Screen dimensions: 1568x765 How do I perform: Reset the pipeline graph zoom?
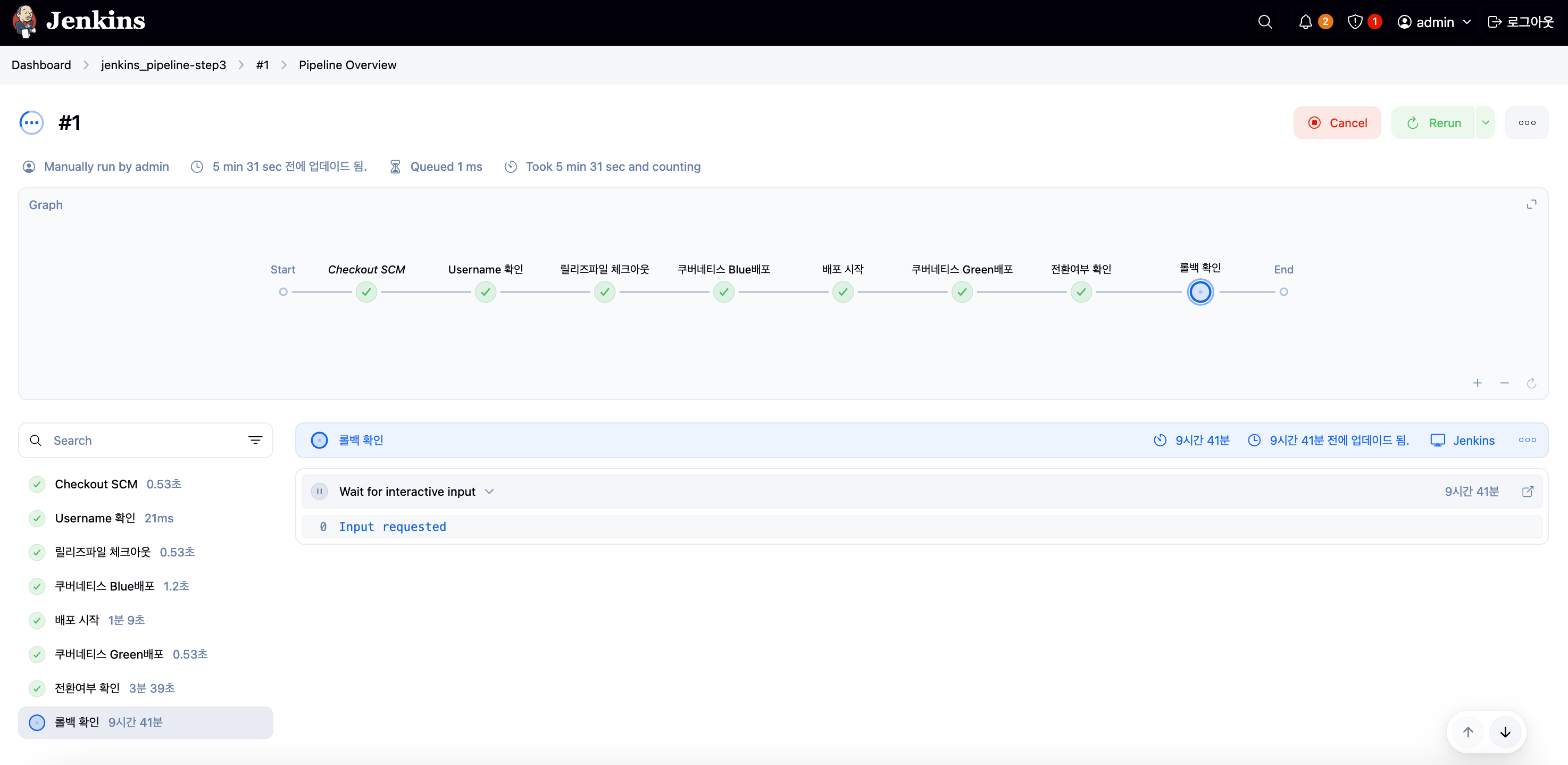click(1531, 383)
